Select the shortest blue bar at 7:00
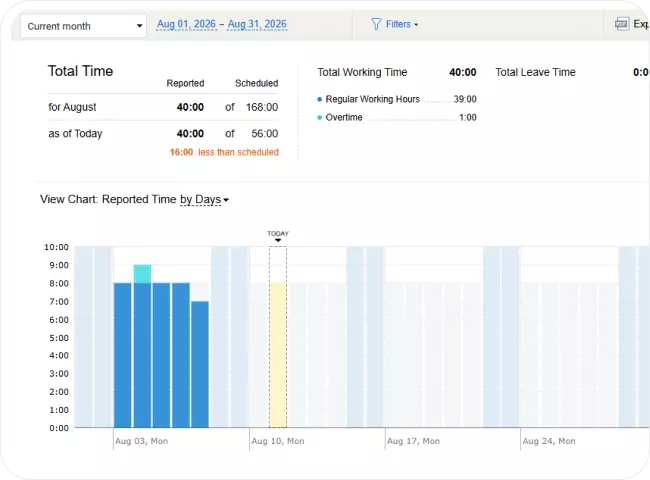The image size is (650, 480). pyautogui.click(x=200, y=364)
